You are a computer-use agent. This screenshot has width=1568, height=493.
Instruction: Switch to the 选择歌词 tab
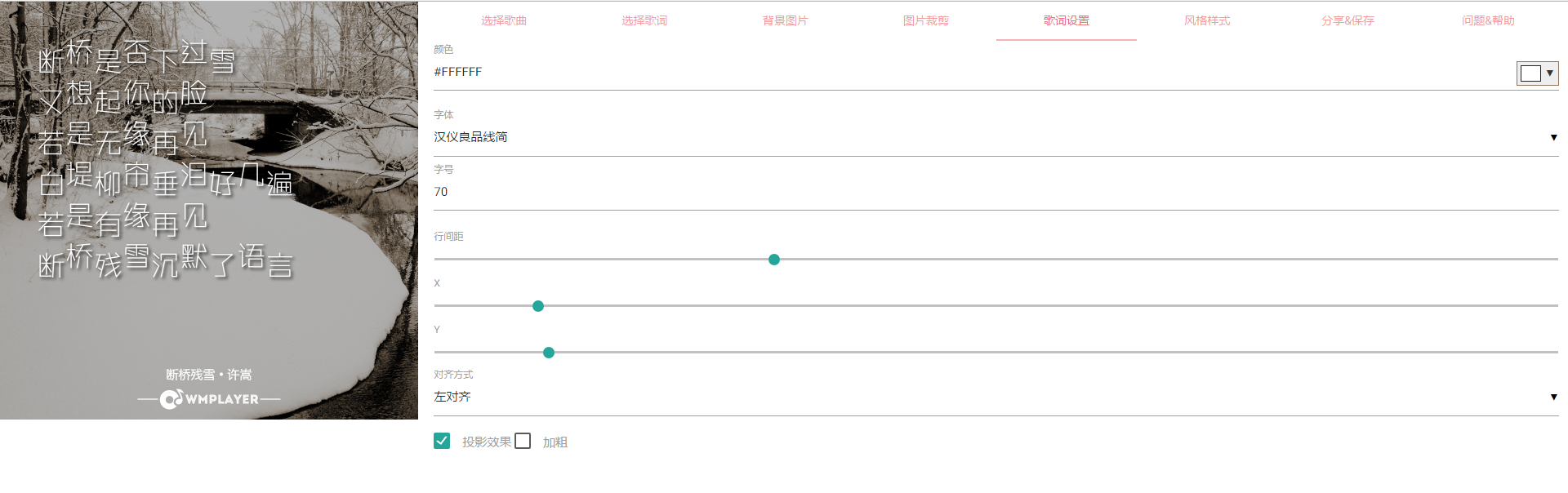[643, 20]
